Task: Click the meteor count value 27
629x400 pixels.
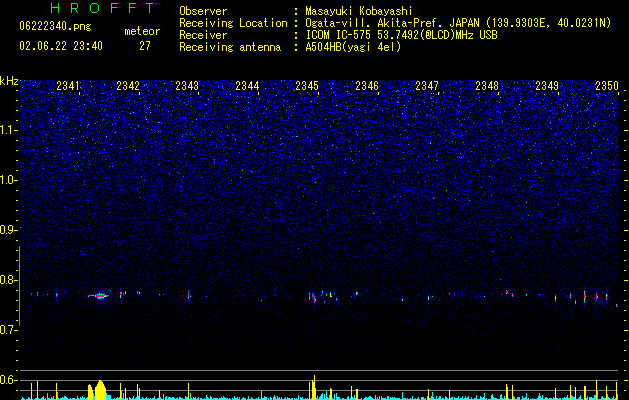Action: coord(145,46)
